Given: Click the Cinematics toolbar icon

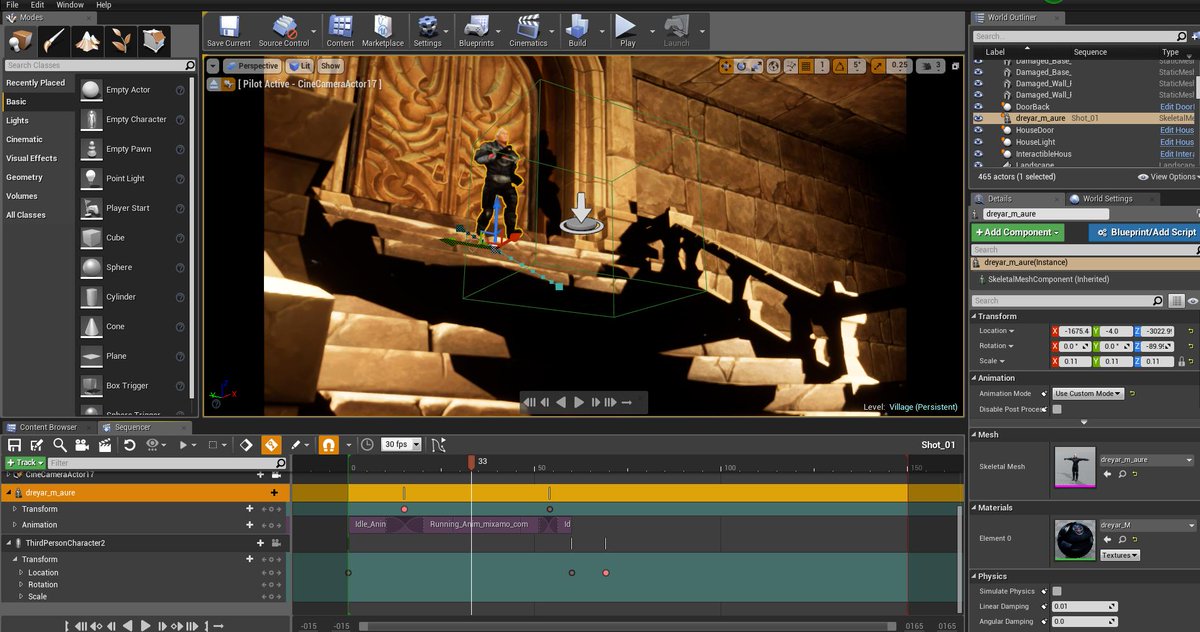Looking at the screenshot, I should tap(528, 30).
